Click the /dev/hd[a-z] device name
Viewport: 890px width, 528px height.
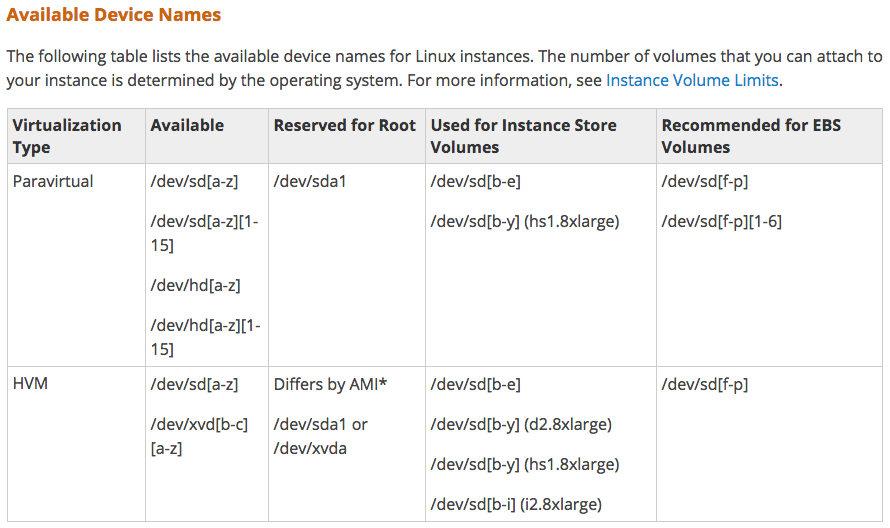195,285
